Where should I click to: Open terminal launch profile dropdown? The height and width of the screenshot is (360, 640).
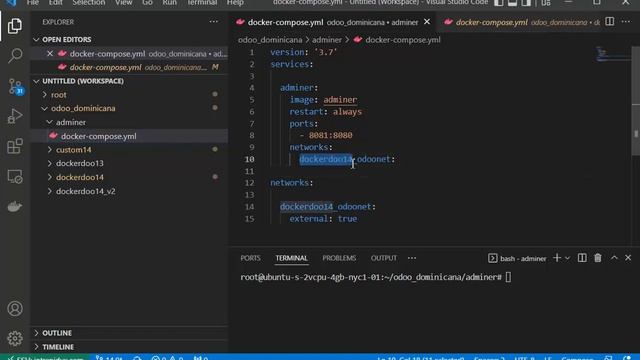pos(567,258)
